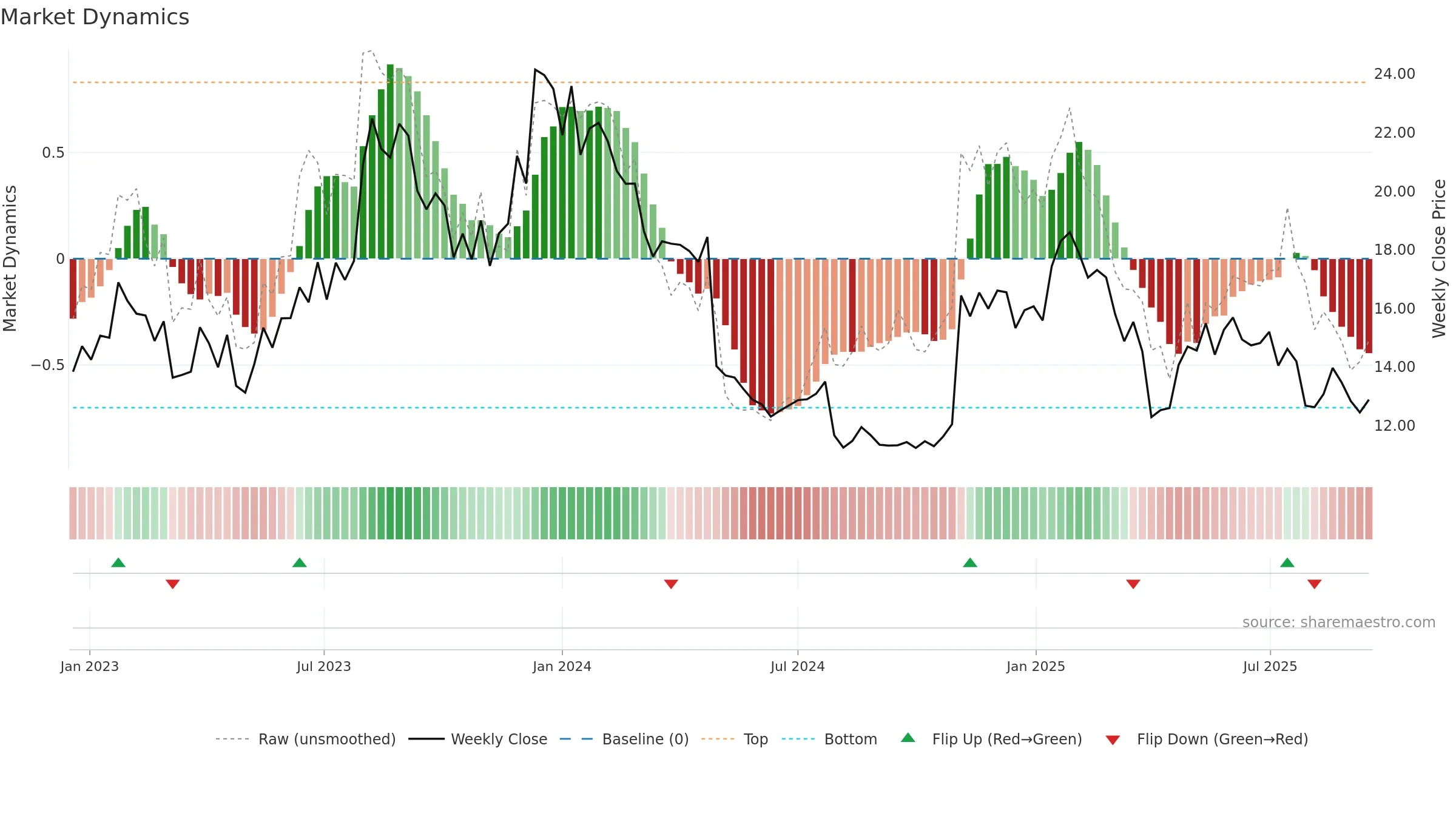Select the Baseline (0) legend item
Image resolution: width=1456 pixels, height=819 pixels.
pos(624,739)
